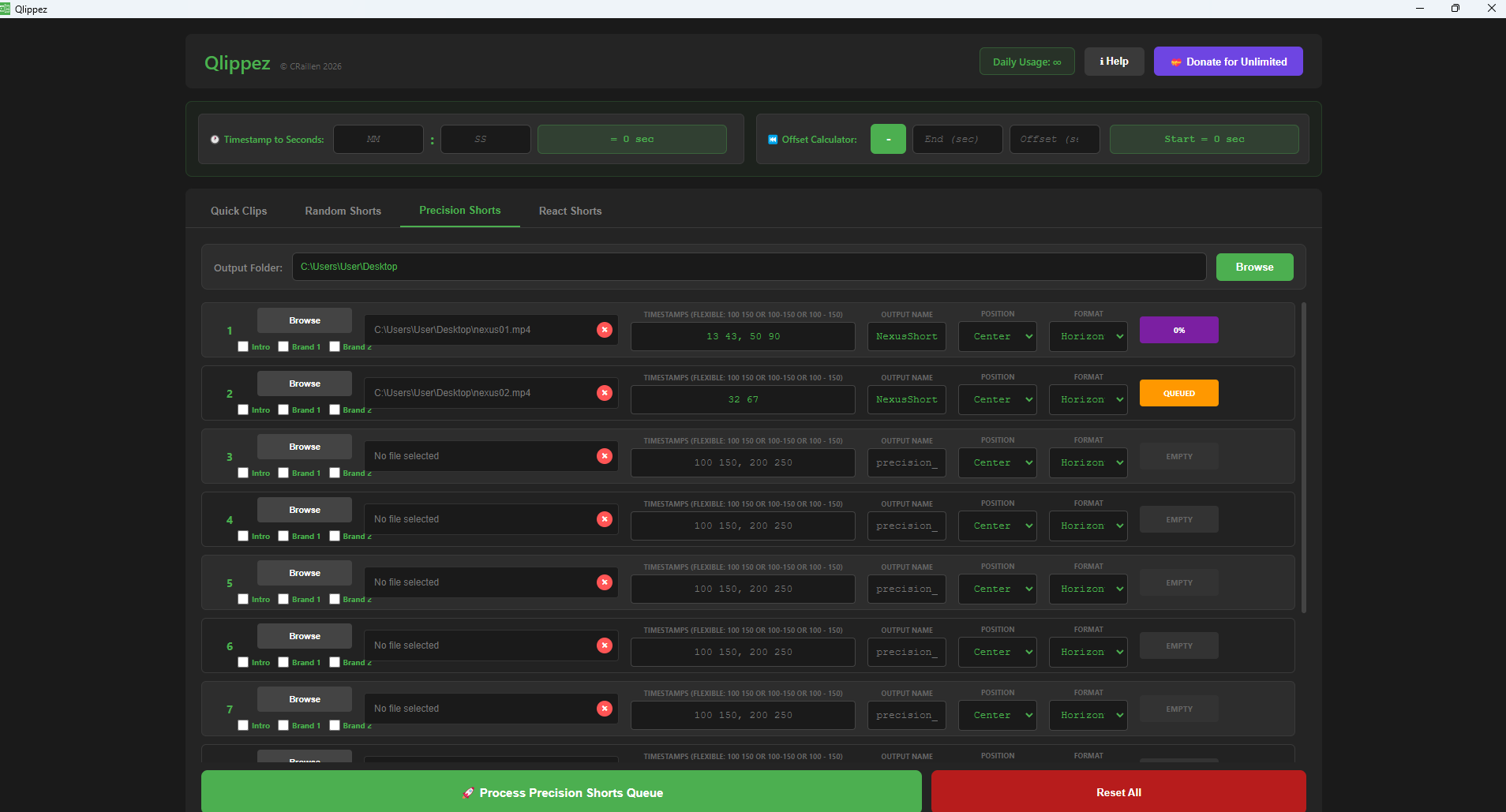Click the orange QUEUED status in row 2
1506x812 pixels.
[1179, 393]
